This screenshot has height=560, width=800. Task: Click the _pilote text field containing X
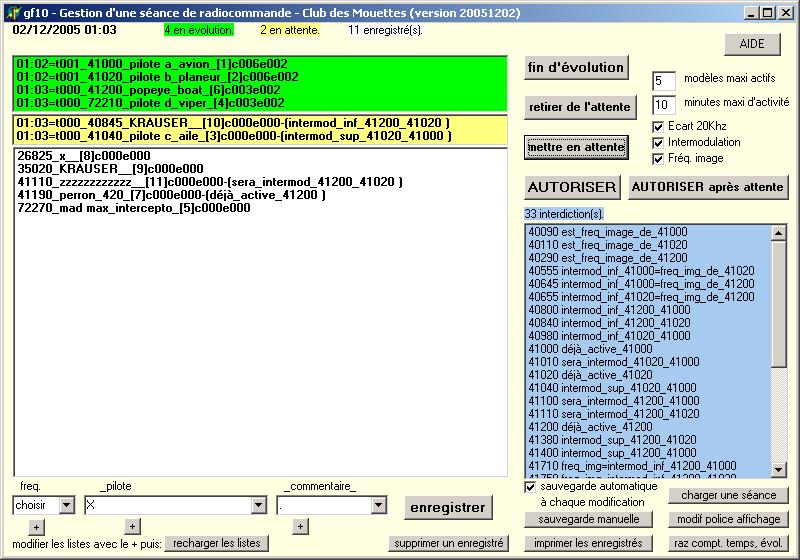pyautogui.click(x=168, y=505)
